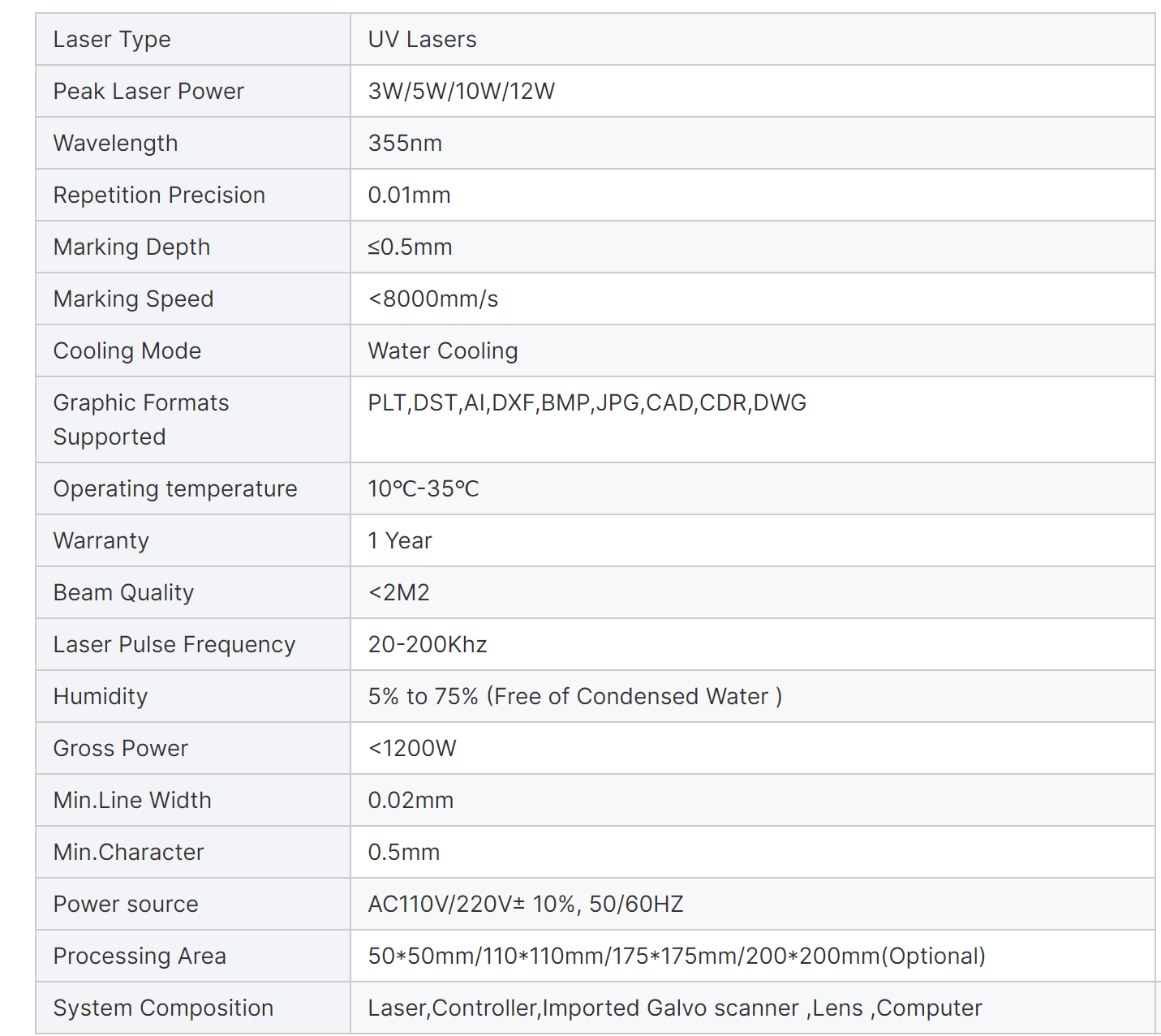Select the "0.01mm" precision value
The height and width of the screenshot is (1036, 1161).
tap(409, 196)
